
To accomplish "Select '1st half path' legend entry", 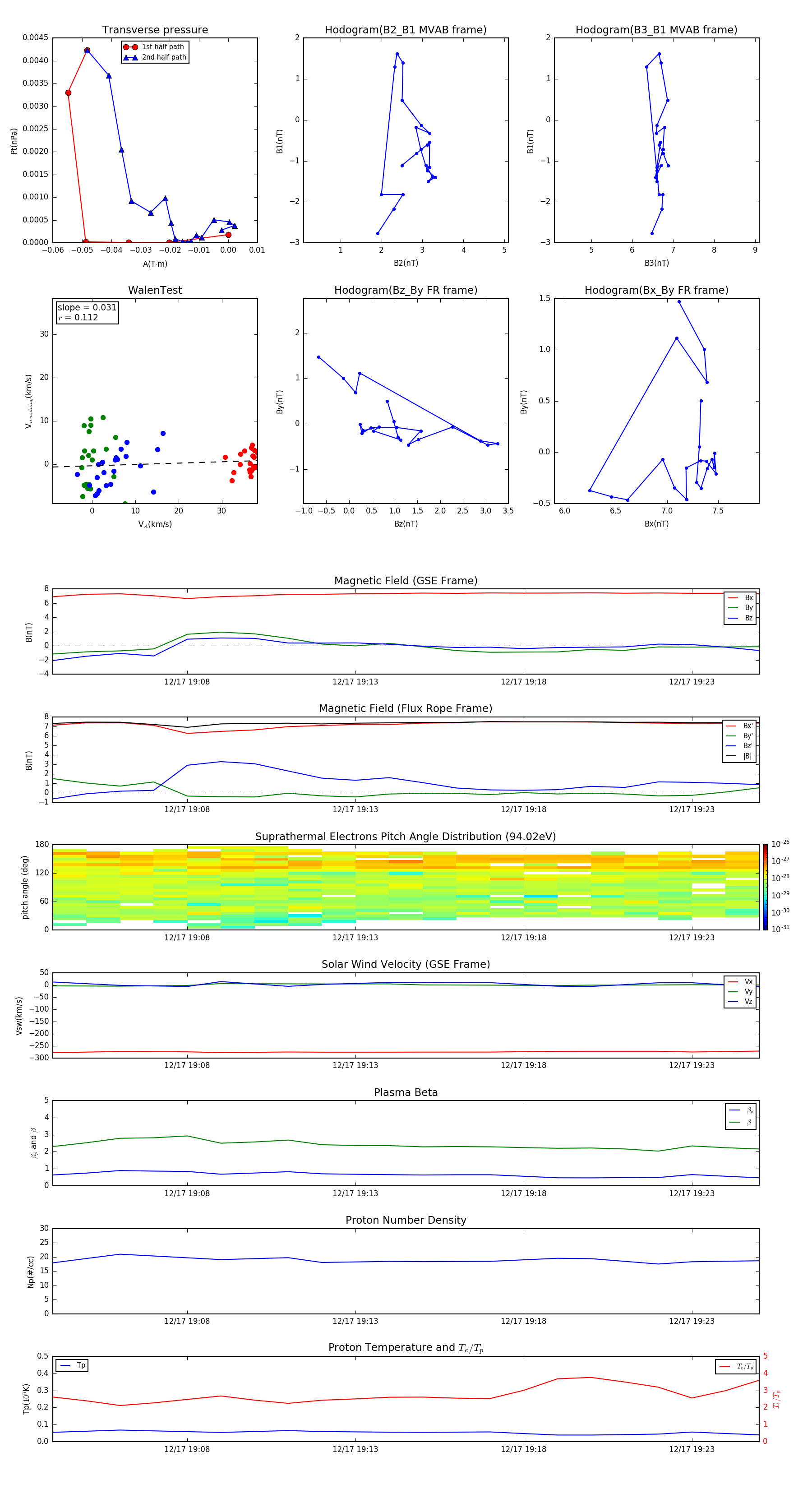I will pyautogui.click(x=155, y=47).
